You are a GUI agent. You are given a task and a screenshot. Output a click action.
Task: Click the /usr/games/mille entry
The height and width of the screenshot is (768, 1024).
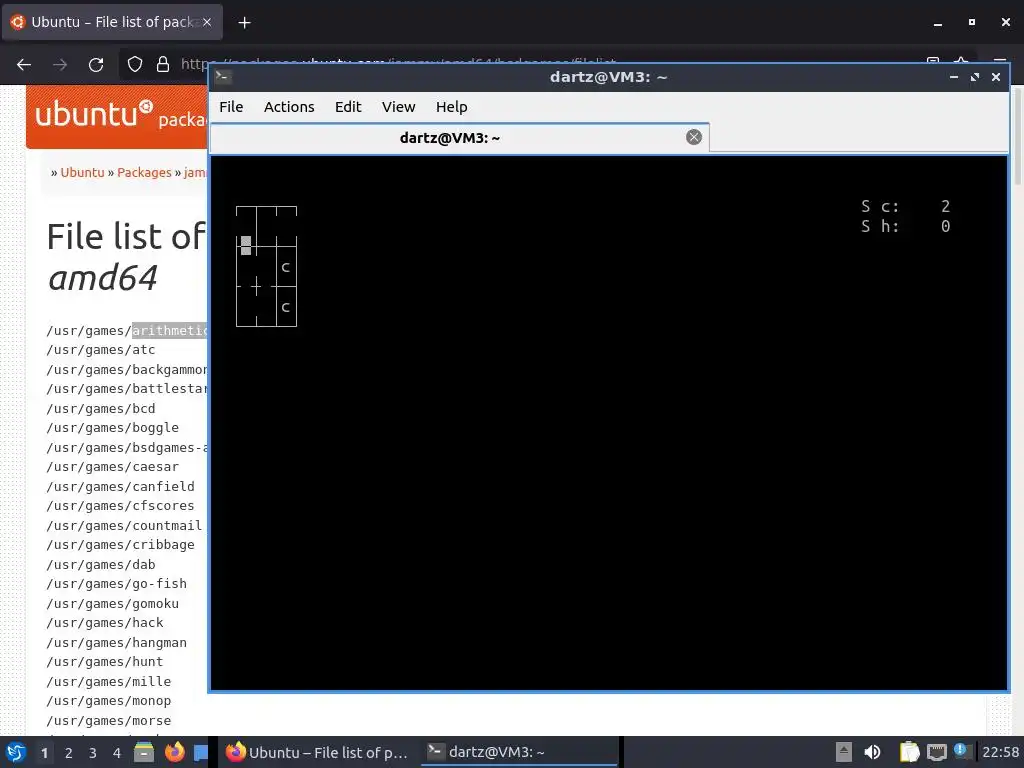coord(108,682)
